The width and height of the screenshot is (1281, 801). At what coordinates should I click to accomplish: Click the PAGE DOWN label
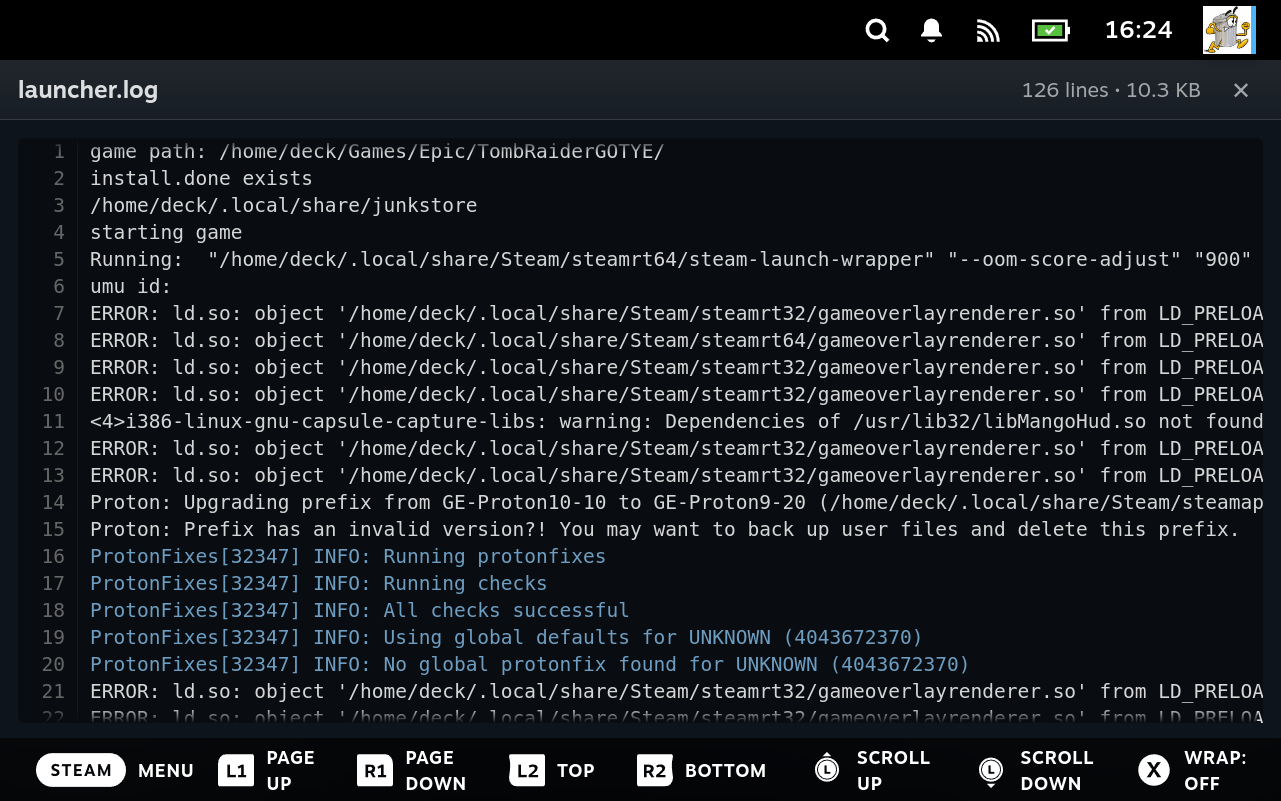click(436, 770)
